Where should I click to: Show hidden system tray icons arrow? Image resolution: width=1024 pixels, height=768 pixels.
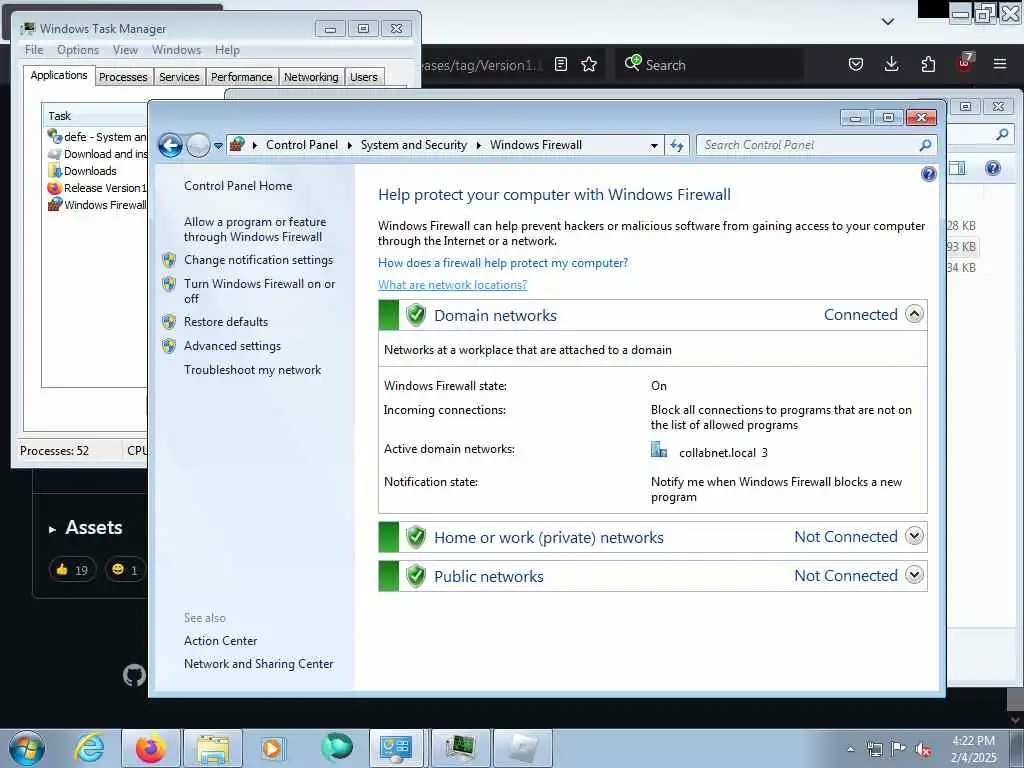(x=850, y=750)
